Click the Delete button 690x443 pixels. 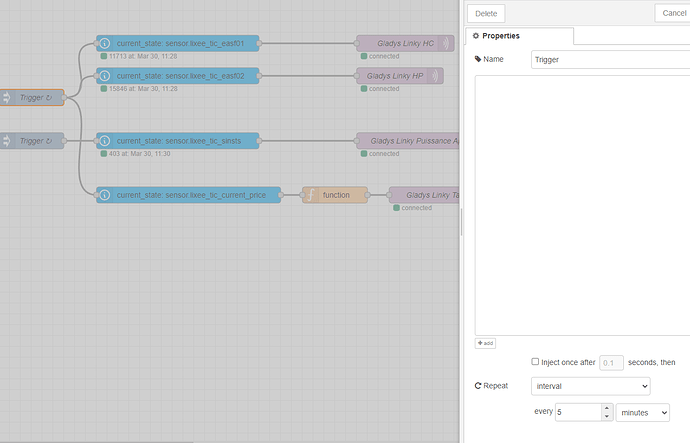pos(486,14)
